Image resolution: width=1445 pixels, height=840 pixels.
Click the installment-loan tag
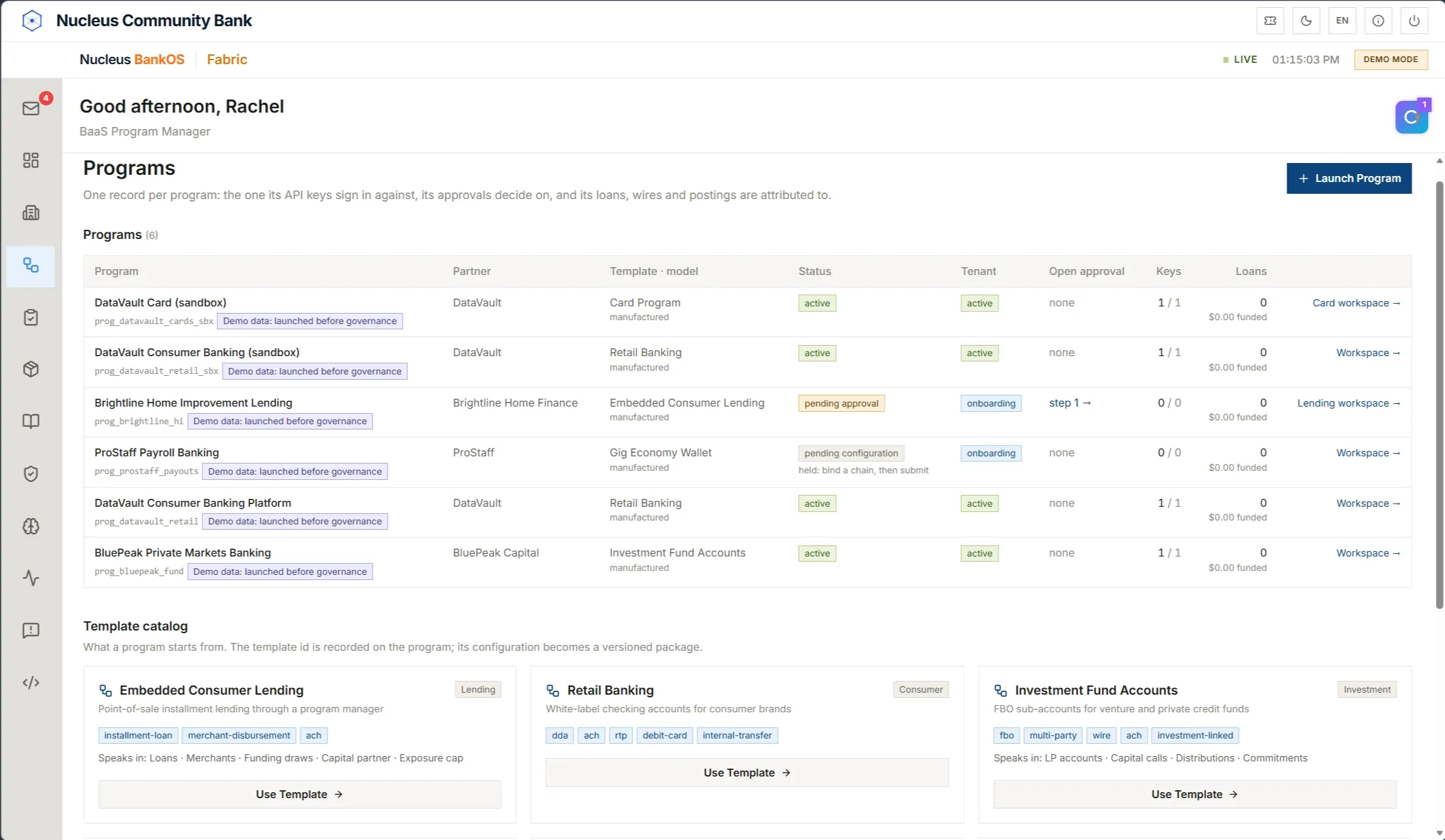[138, 735]
